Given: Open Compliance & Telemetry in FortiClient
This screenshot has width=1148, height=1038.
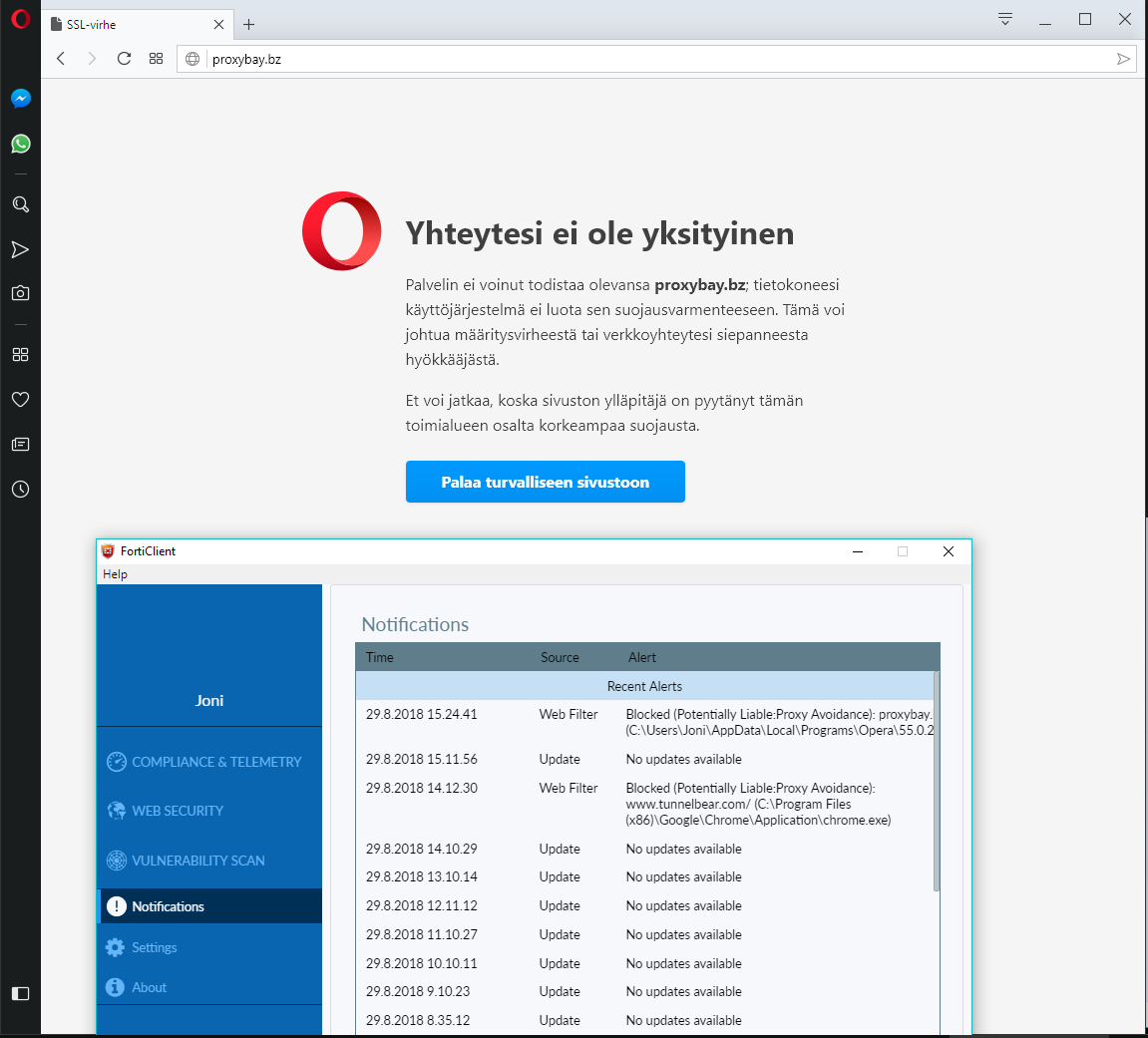Looking at the screenshot, I should (x=209, y=762).
